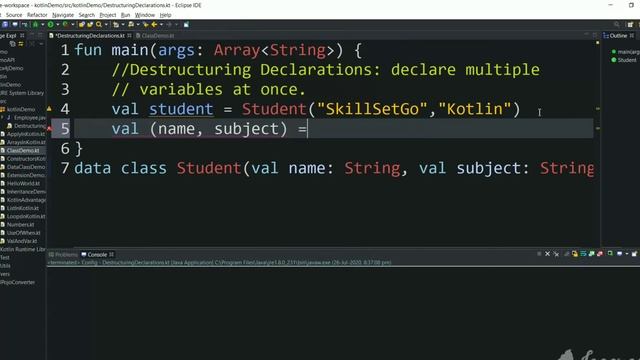This screenshot has width=640, height=360.
Task: Switch to the DestructuringDeclarations.kt editor tab
Action: (90, 36)
